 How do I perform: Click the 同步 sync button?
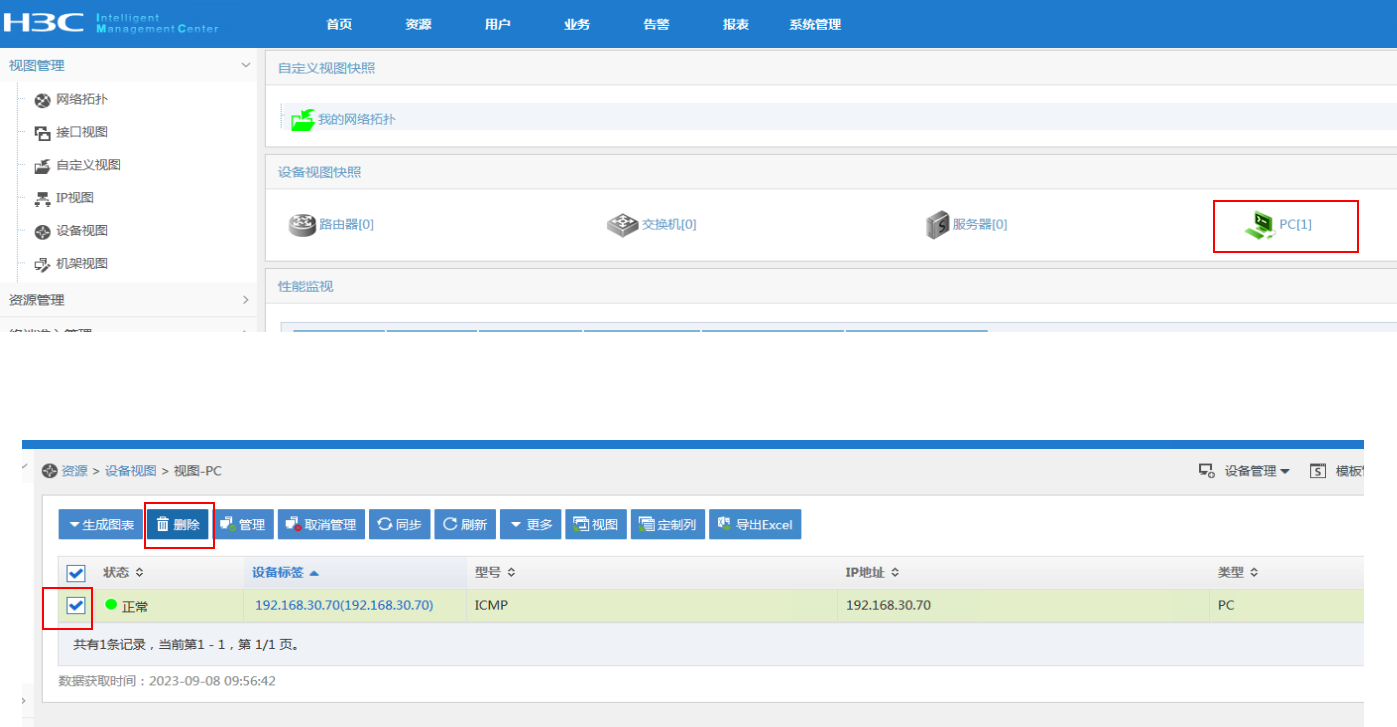pos(399,525)
